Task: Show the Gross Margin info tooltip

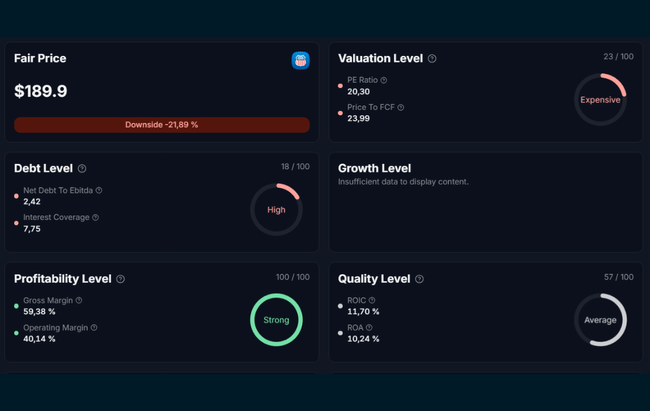Action: tap(79, 300)
